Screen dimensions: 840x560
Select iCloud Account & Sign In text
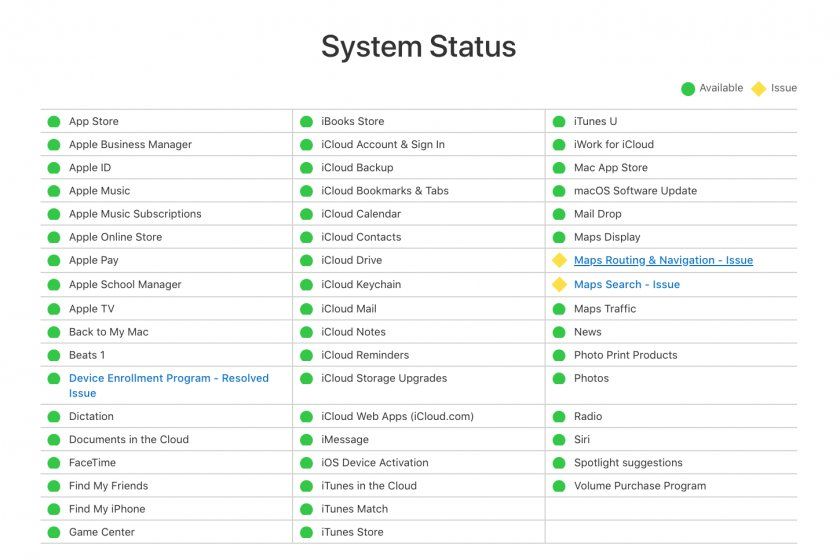[x=383, y=145]
